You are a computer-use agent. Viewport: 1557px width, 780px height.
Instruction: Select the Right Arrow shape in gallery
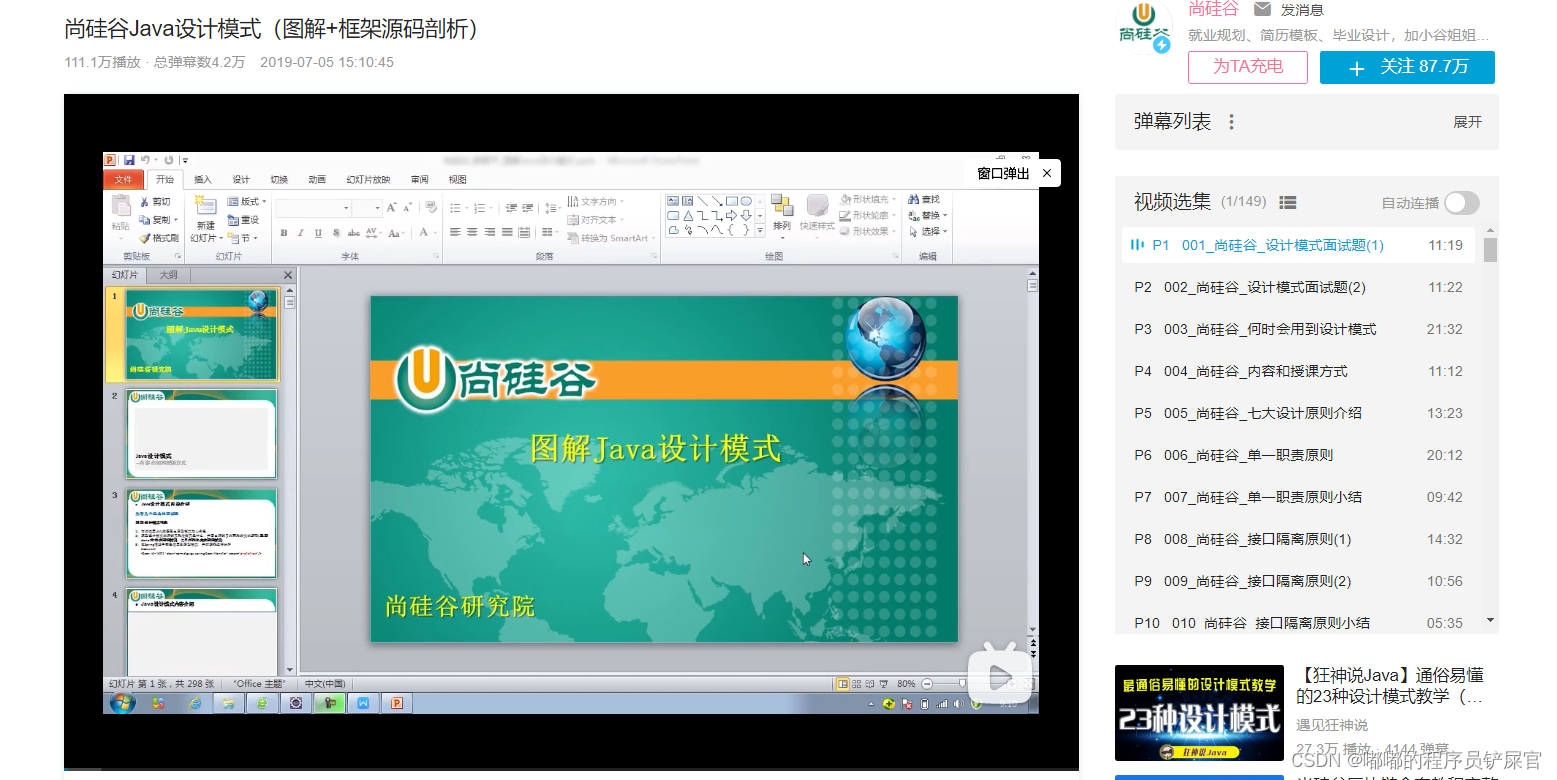tap(731, 215)
